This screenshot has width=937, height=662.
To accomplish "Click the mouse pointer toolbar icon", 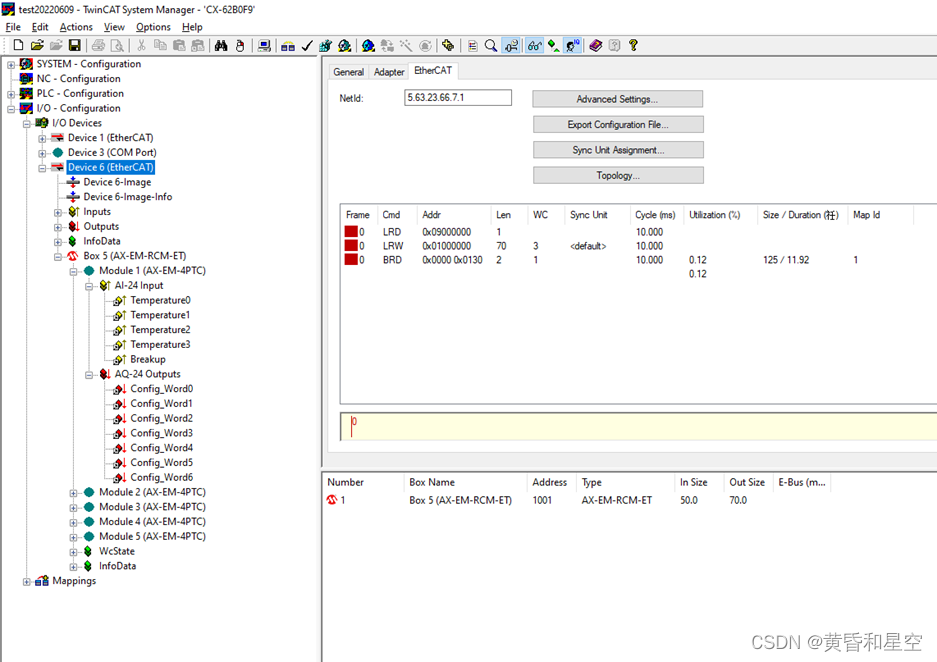I will 240,45.
